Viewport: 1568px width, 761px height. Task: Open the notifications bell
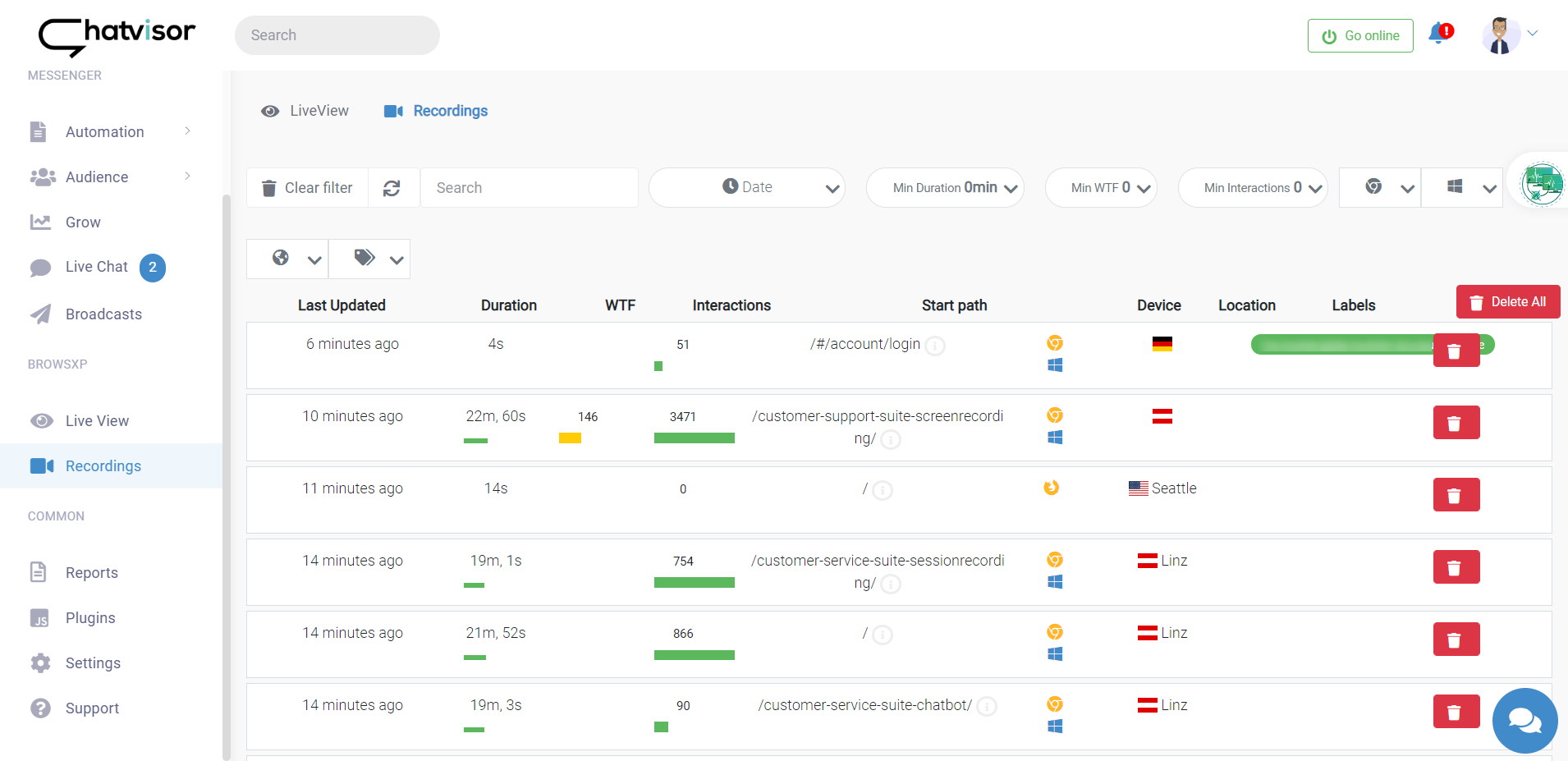1440,34
